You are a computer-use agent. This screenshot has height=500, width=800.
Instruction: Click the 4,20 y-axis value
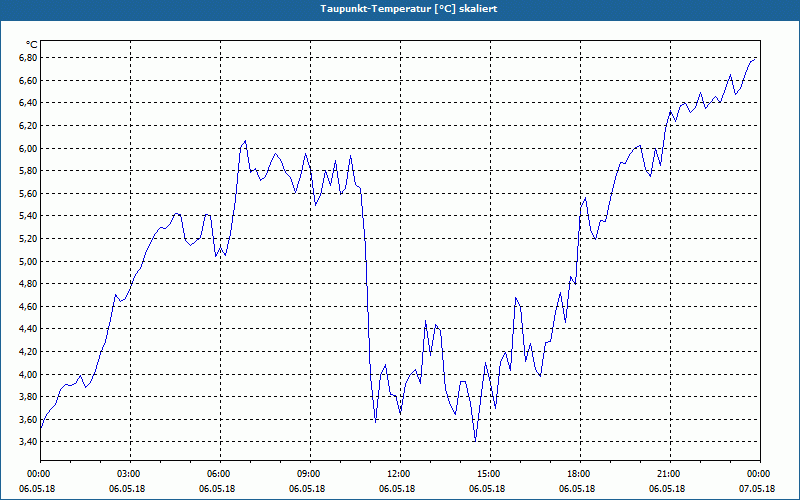coord(29,352)
